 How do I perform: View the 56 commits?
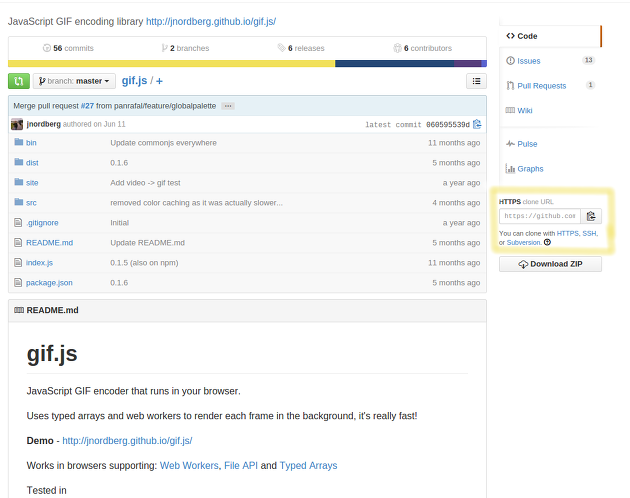click(68, 48)
